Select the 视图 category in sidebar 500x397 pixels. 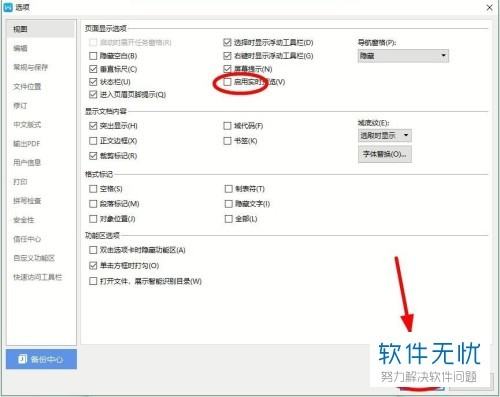[x=41, y=29]
